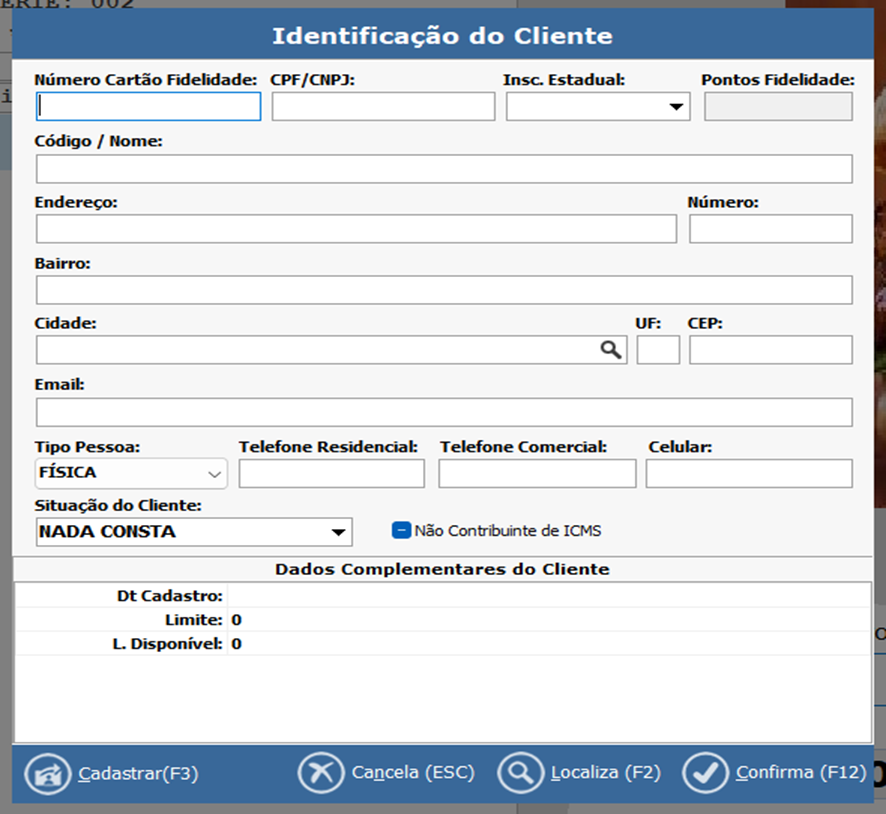886x814 pixels.
Task: Click into the CPF/CNPJ field
Action: (383, 107)
